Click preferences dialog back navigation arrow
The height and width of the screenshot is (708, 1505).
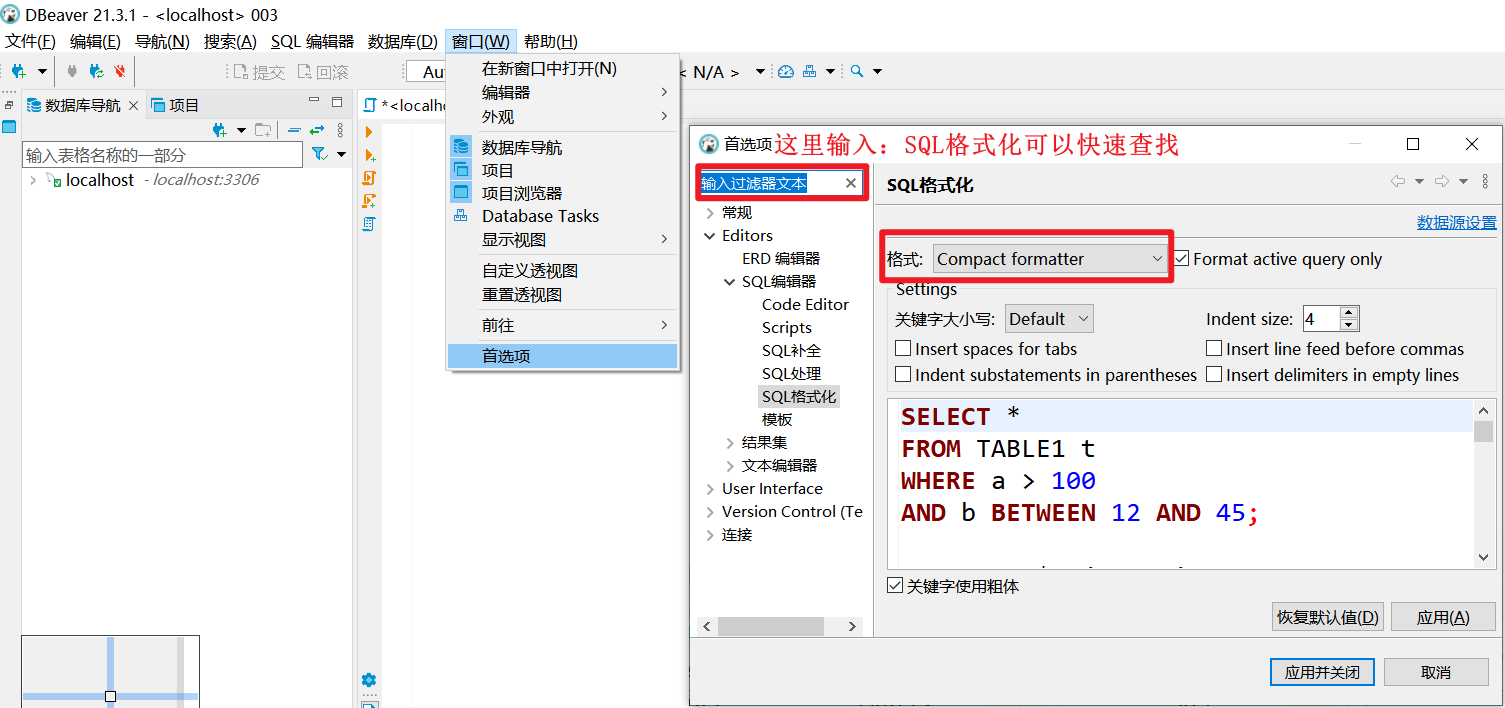pyautogui.click(x=1397, y=181)
